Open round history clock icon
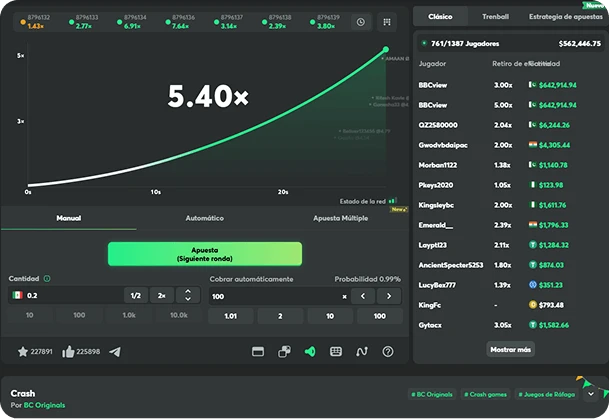 click(361, 21)
